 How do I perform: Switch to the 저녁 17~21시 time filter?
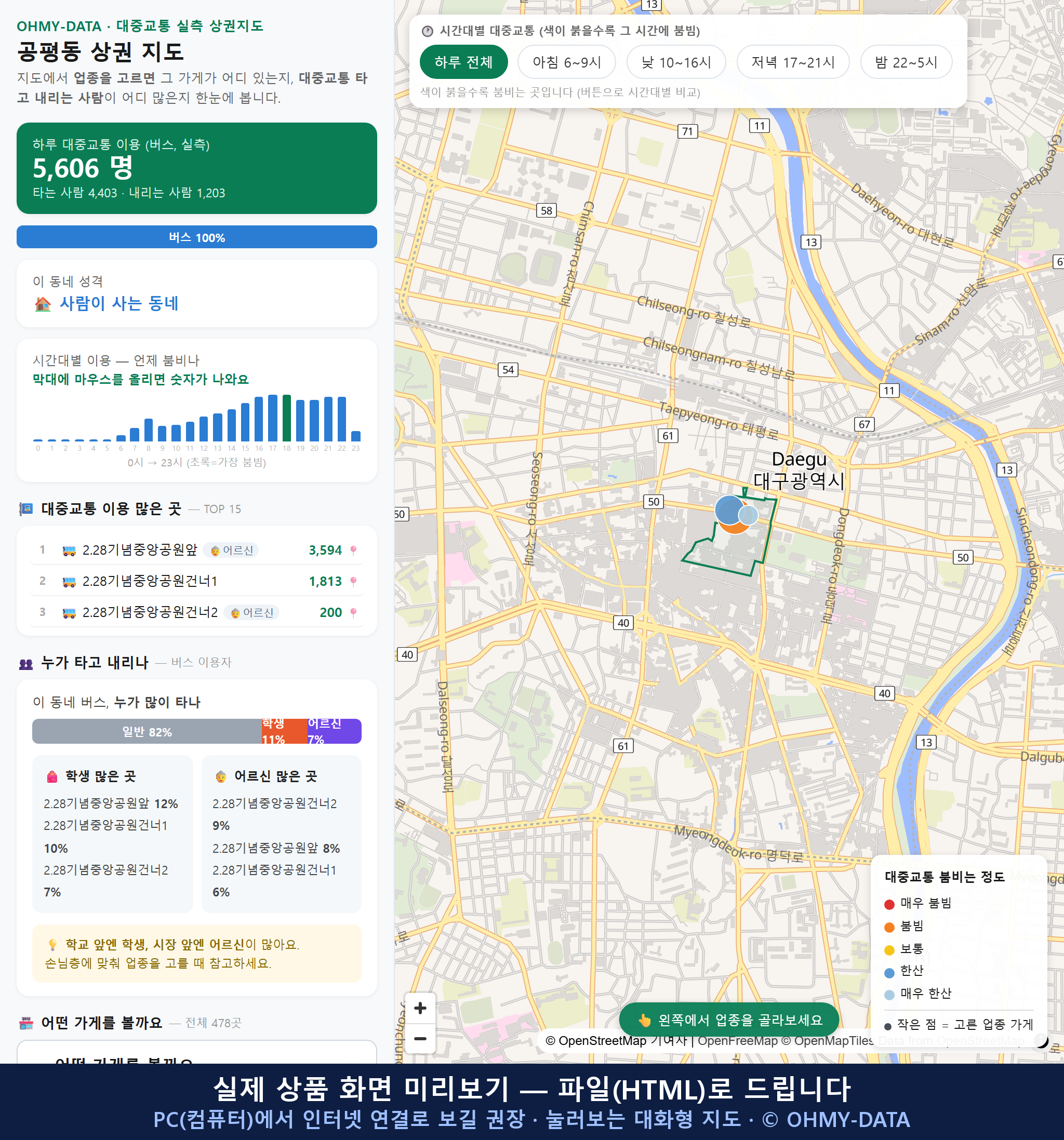pyautogui.click(x=793, y=62)
